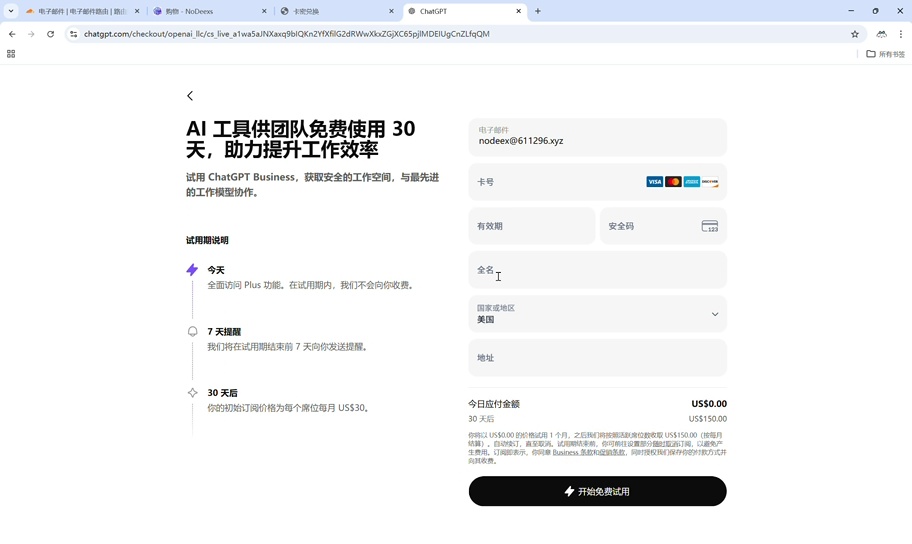The height and width of the screenshot is (544, 912).
Task: Click into the 有效期 expiry field
Action: (531, 226)
